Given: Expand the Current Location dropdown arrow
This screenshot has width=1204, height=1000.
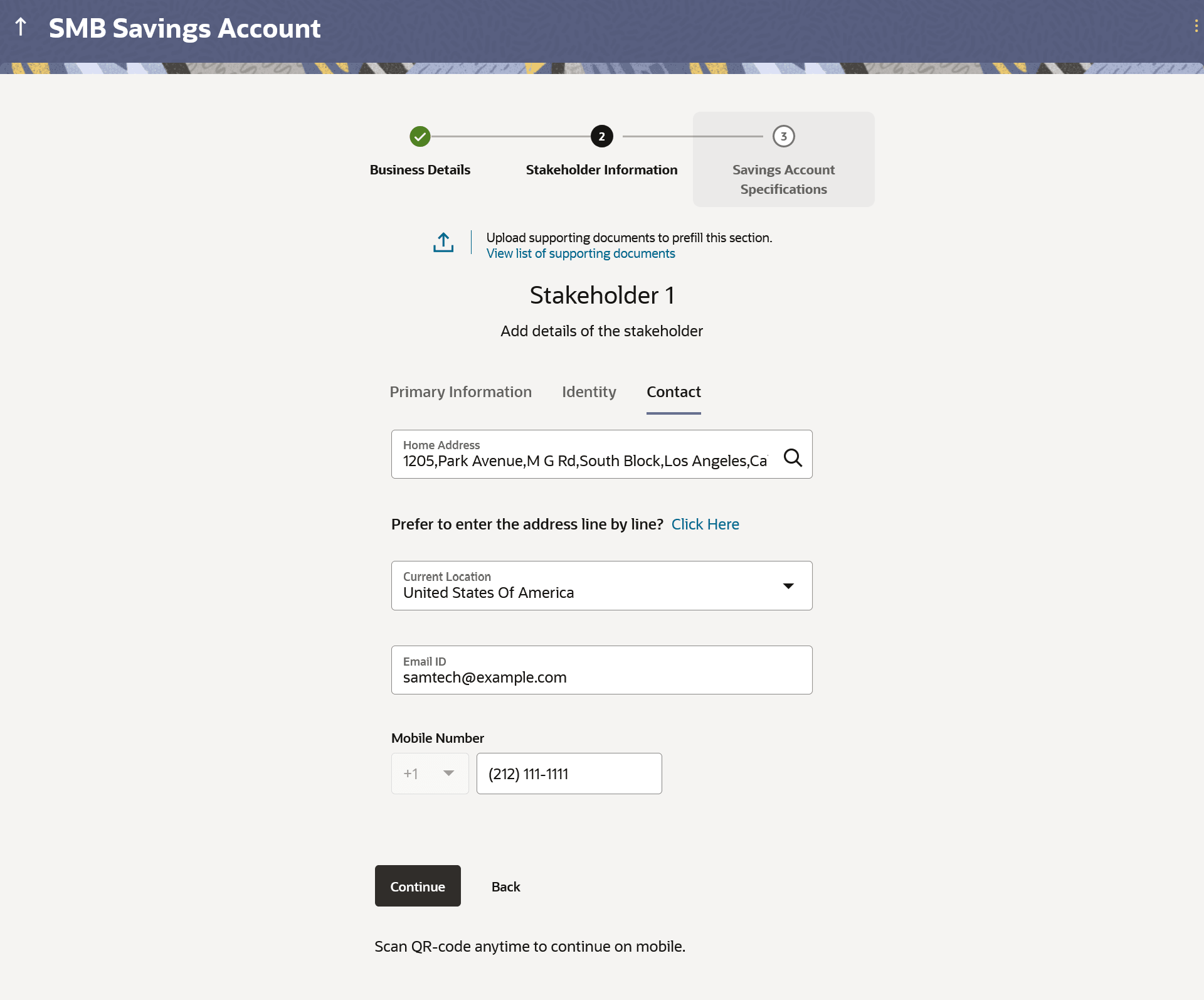Looking at the screenshot, I should click(x=788, y=585).
